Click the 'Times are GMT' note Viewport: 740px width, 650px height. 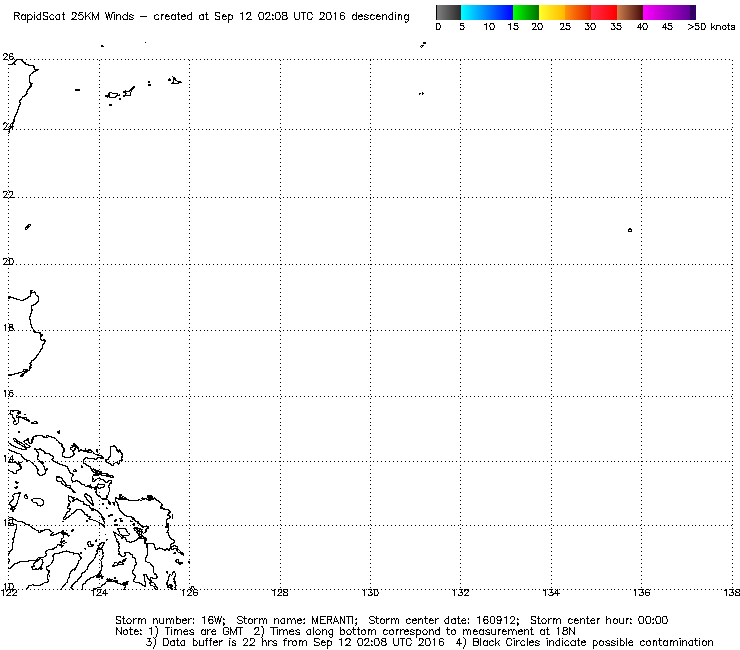(203, 632)
